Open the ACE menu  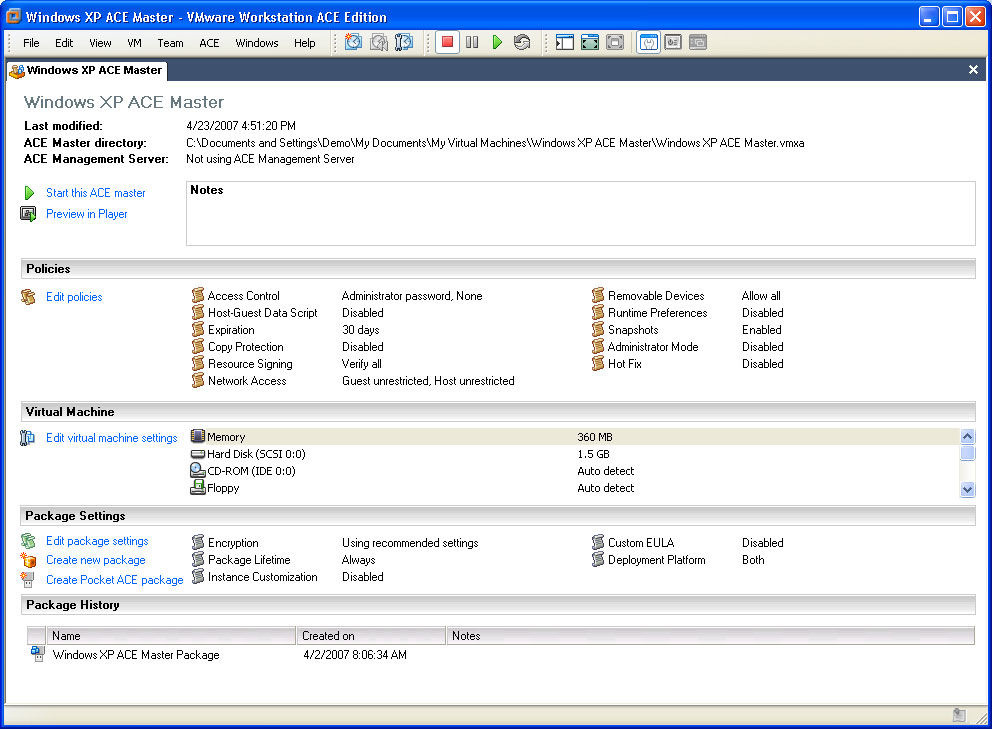pyautogui.click(x=209, y=43)
